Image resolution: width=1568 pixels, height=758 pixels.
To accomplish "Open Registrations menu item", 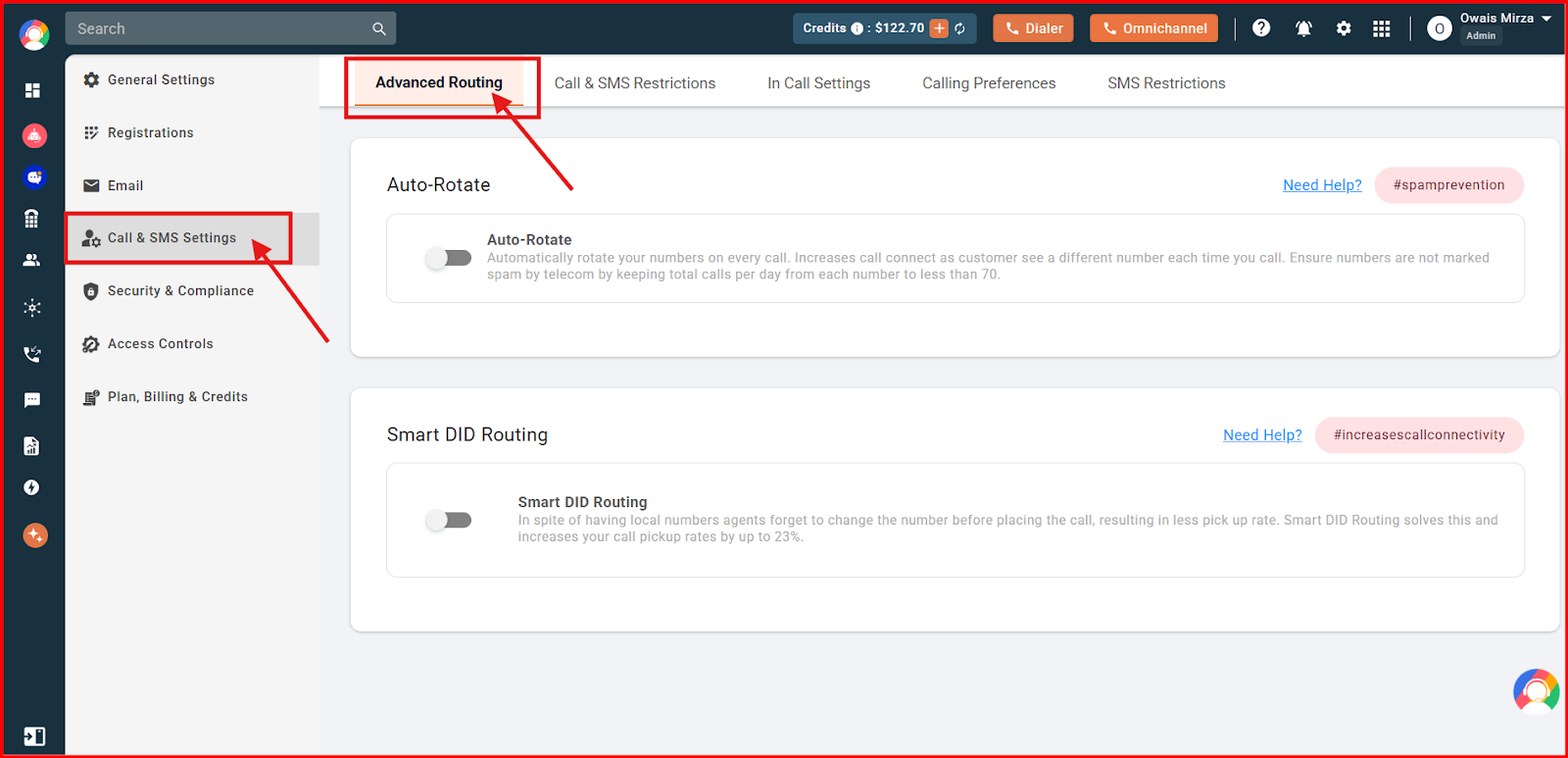I will [192, 132].
